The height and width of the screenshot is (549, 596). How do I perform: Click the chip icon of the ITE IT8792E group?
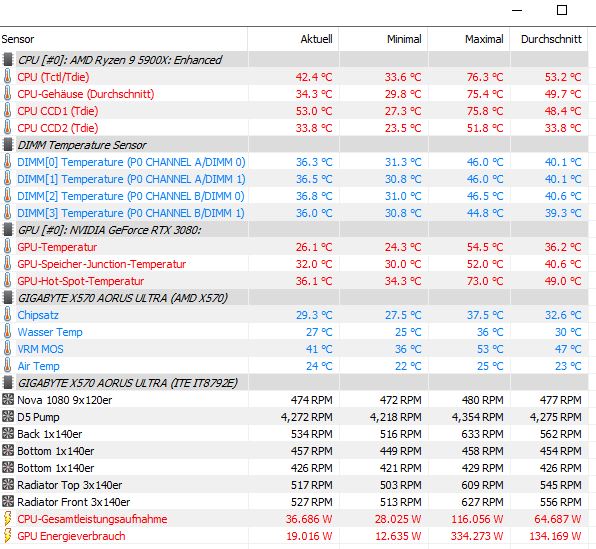coord(8,383)
